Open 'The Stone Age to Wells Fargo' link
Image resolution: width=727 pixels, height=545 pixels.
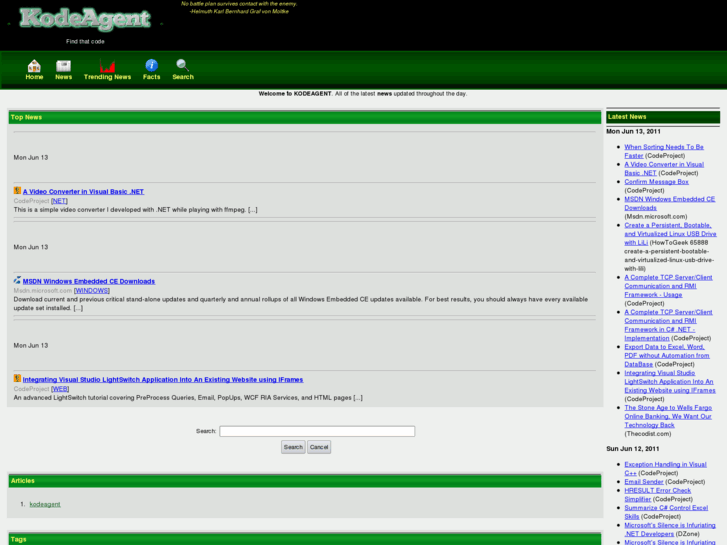tap(668, 417)
